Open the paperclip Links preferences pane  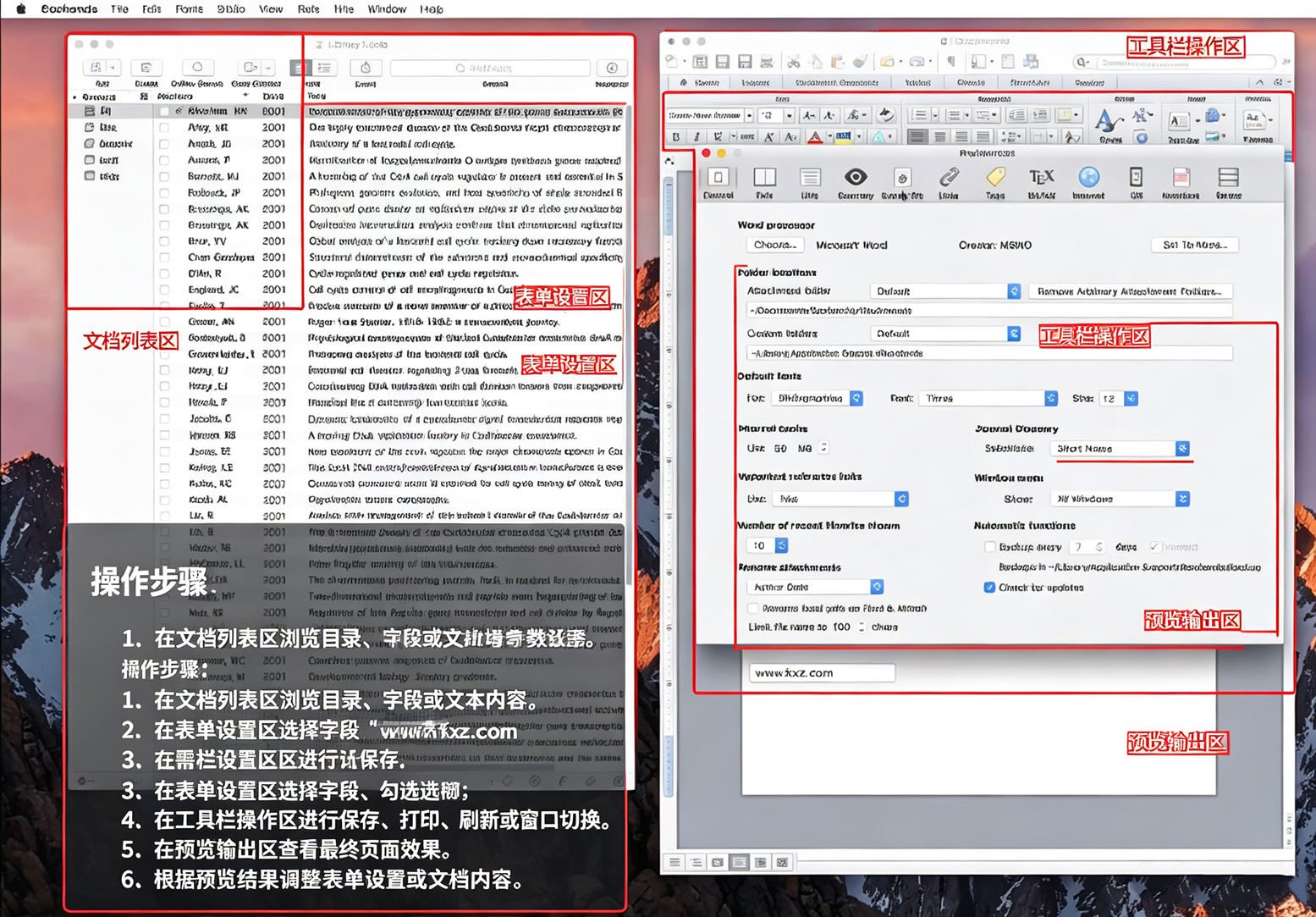tap(949, 177)
